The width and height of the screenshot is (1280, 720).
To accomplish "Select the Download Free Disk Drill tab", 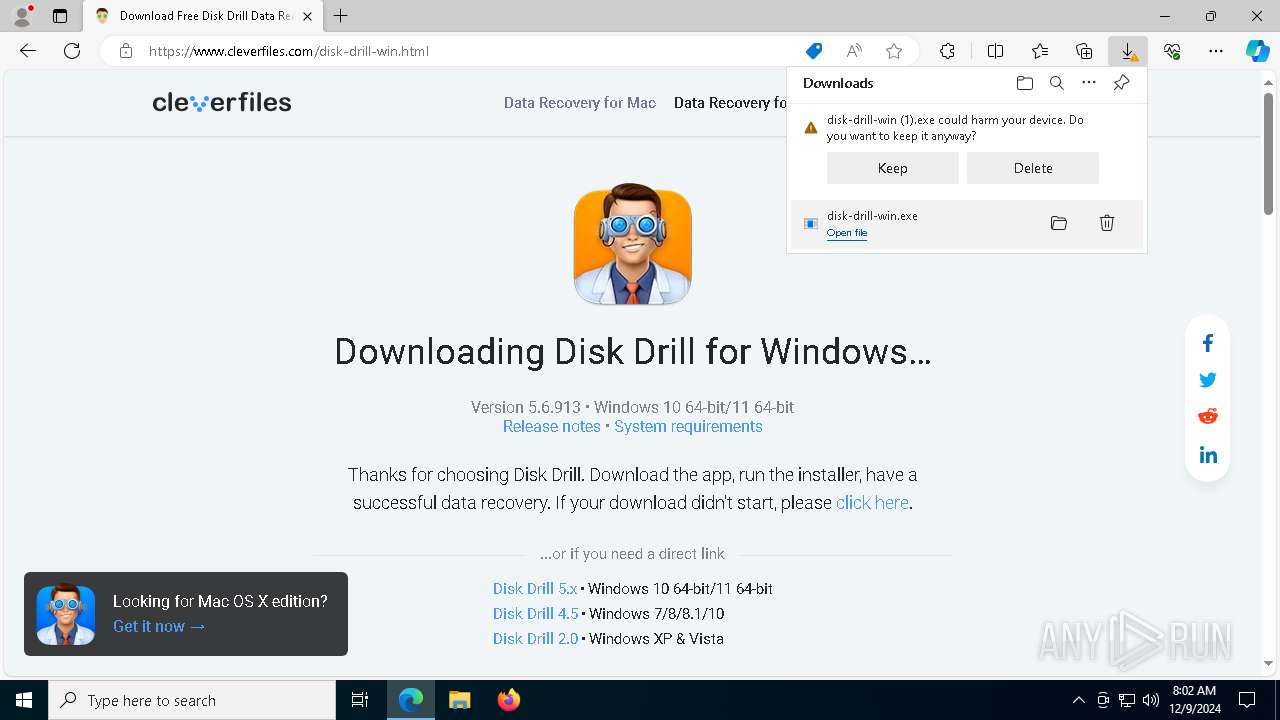I will 204,16.
